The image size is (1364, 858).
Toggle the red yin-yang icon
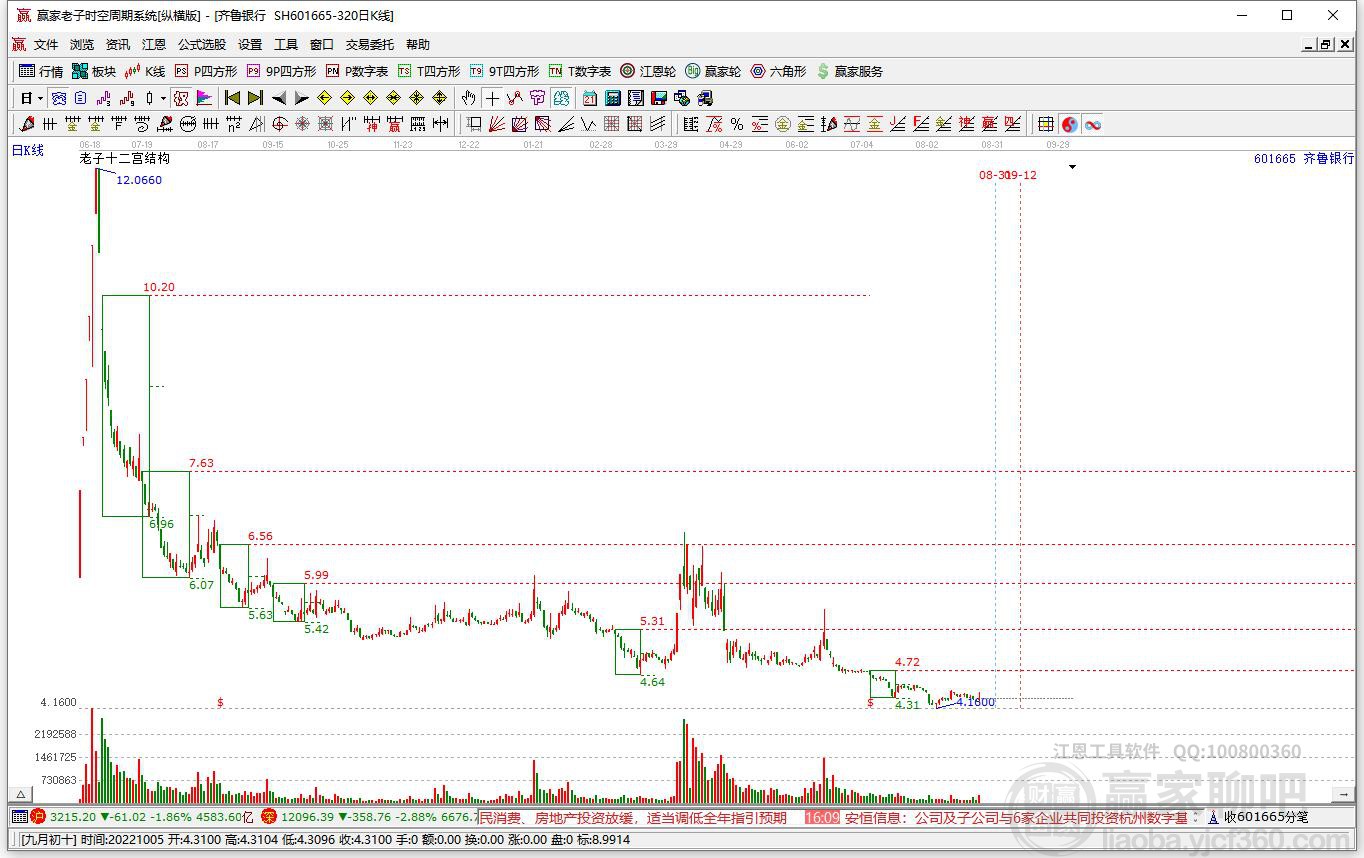point(1069,124)
